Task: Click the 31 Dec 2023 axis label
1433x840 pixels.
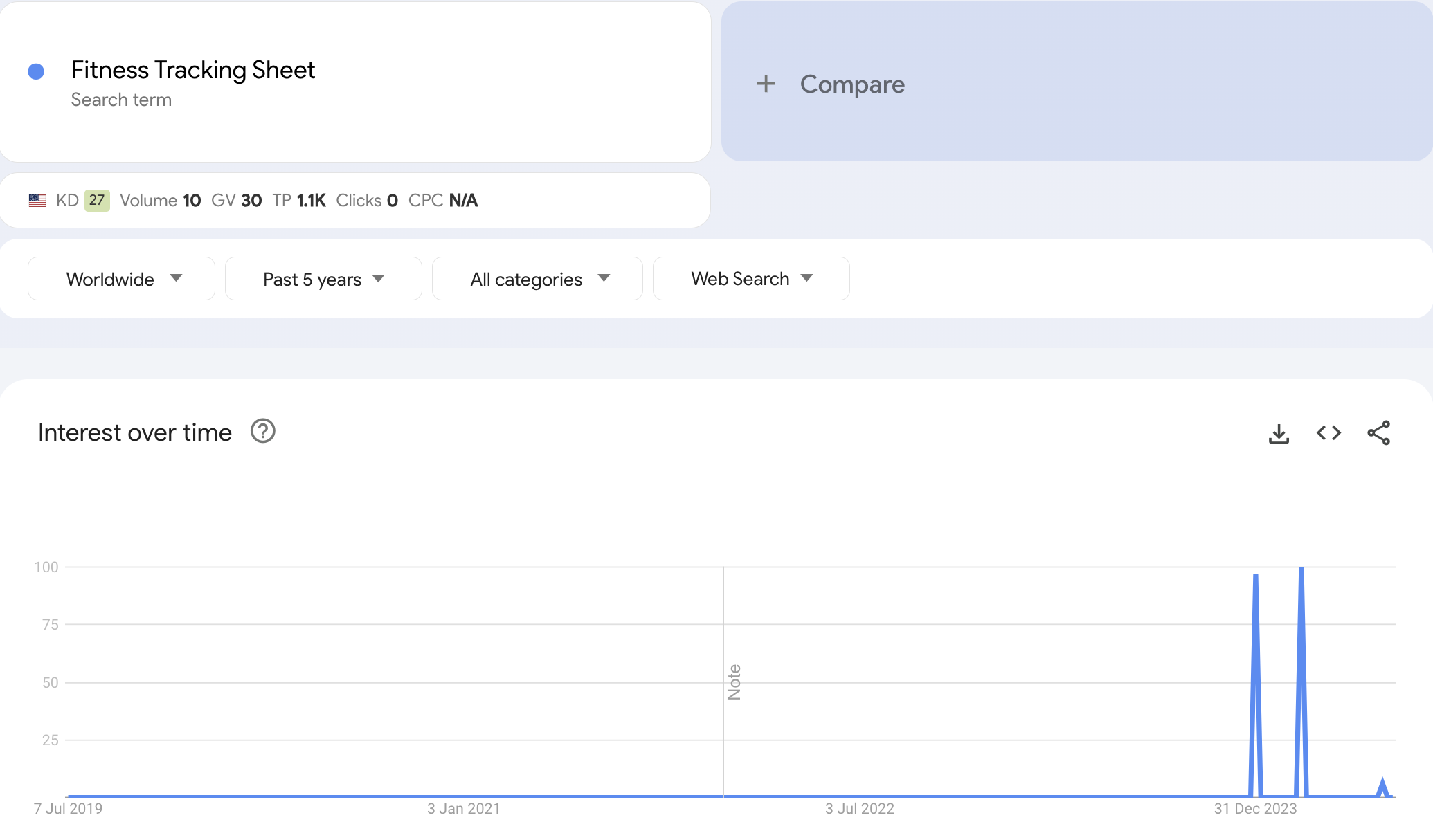Action: click(x=1254, y=808)
